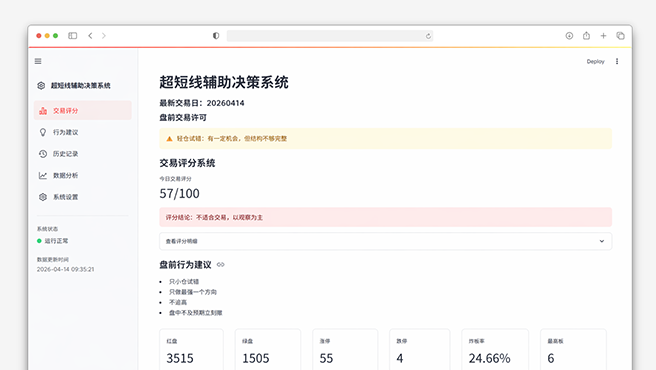This screenshot has height=370, width=656.
Task: Click the 交易评分系统 section heading
Action: [x=187, y=163]
